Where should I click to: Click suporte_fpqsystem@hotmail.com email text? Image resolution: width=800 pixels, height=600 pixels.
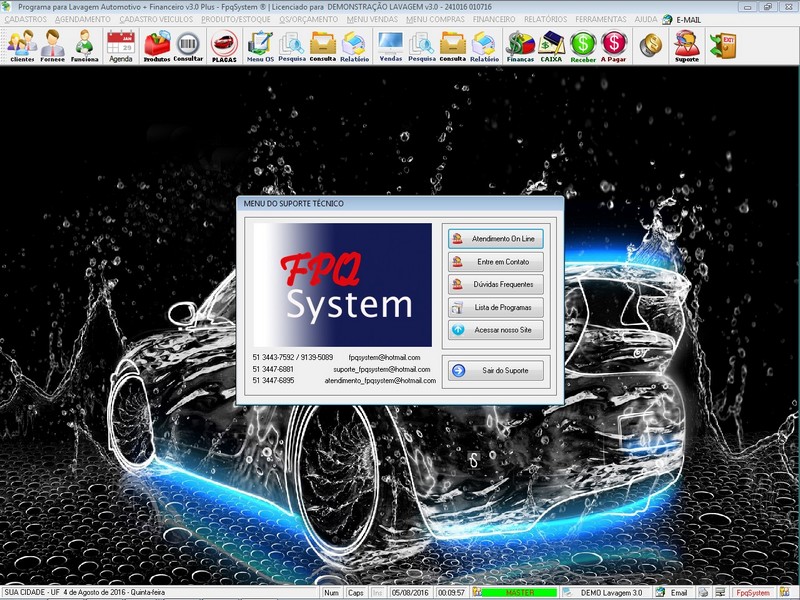(382, 369)
